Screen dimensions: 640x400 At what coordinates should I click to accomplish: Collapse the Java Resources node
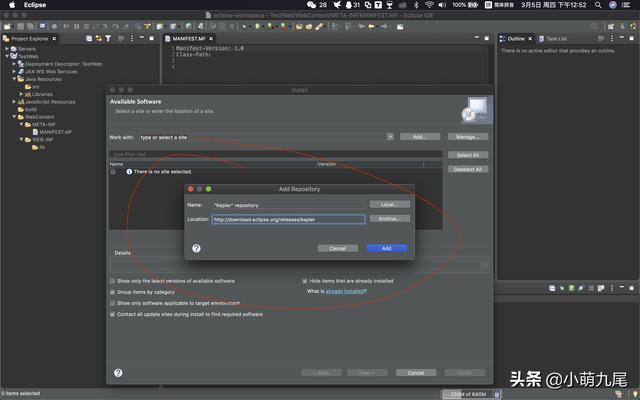pos(14,79)
